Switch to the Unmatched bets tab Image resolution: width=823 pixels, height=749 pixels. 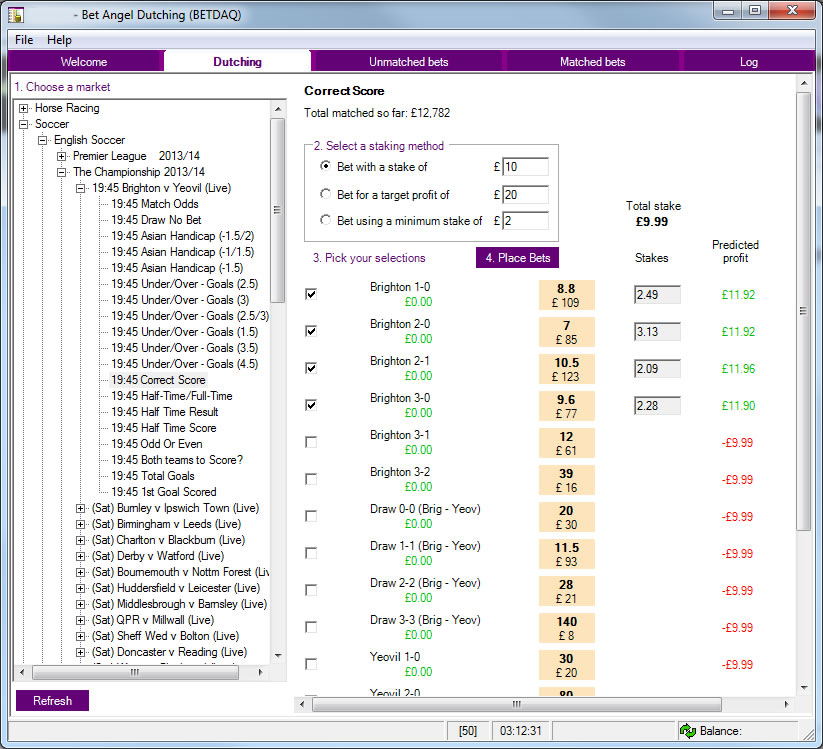coord(408,62)
